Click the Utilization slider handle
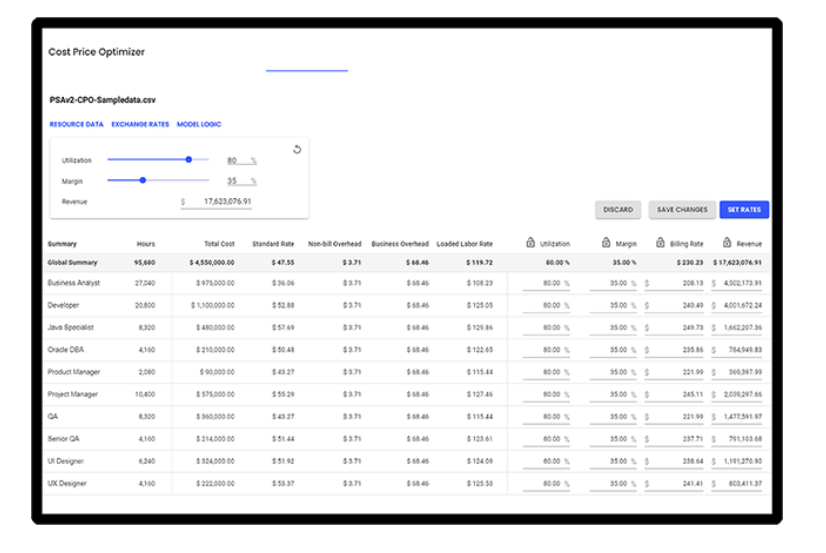This screenshot has width=826, height=553. (189, 159)
